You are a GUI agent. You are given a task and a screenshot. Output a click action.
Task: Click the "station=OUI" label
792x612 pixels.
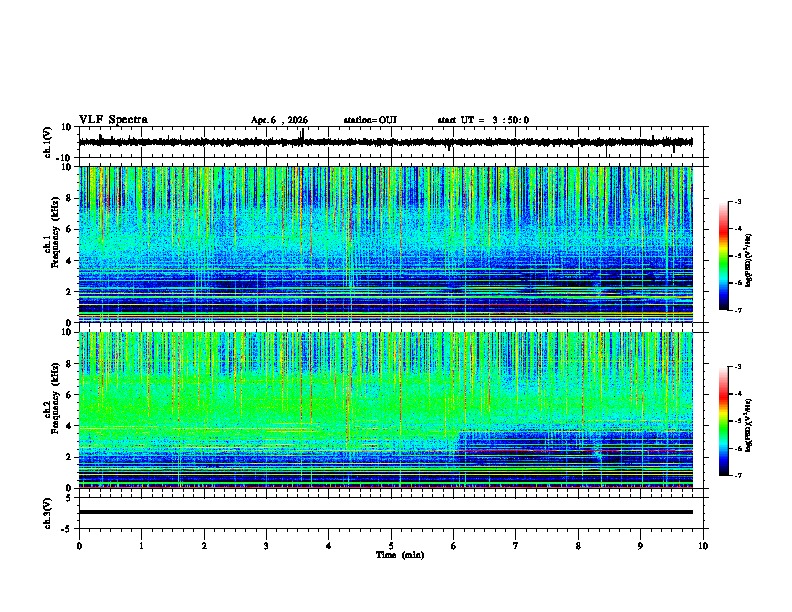(x=370, y=120)
